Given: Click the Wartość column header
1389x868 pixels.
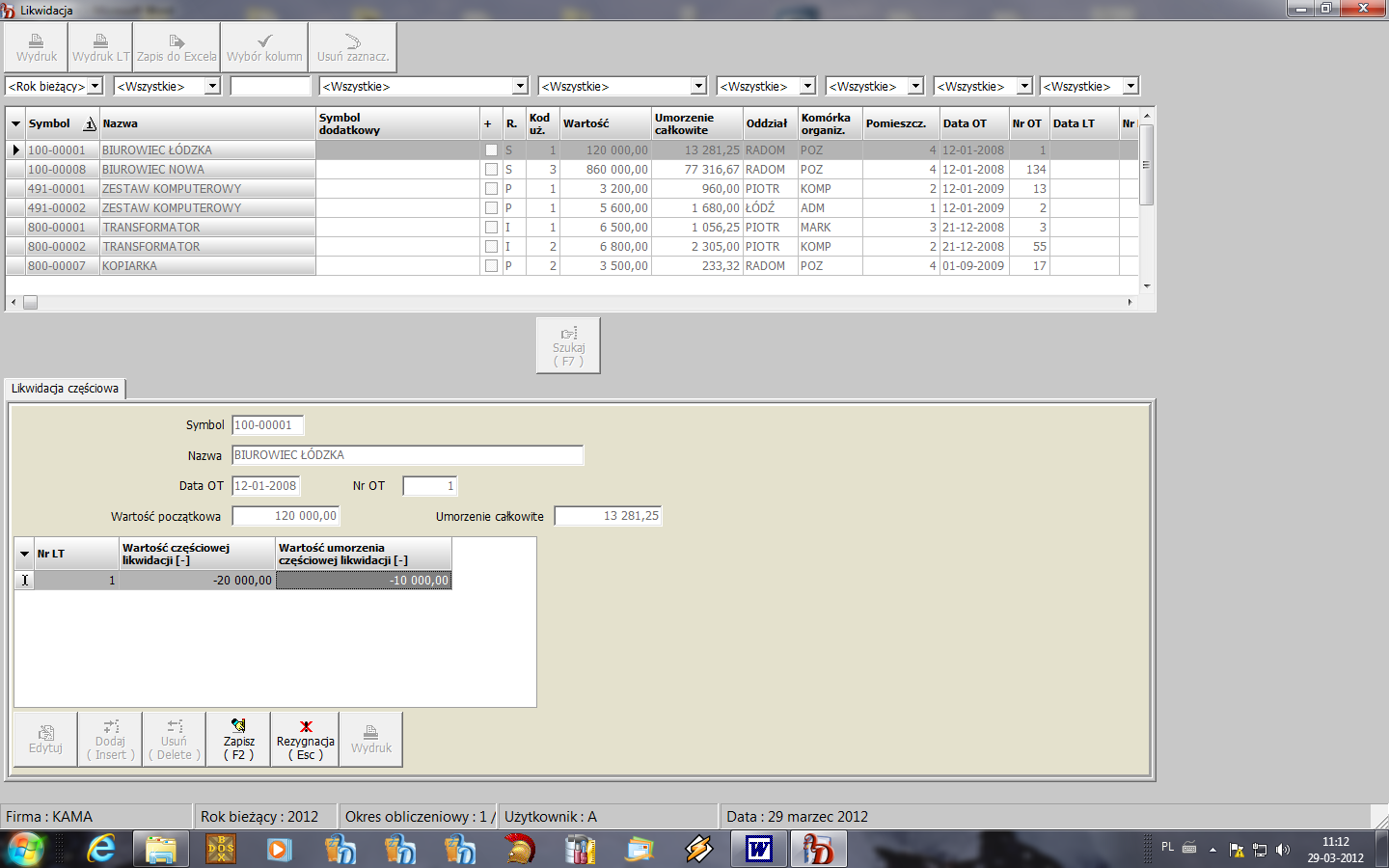Looking at the screenshot, I should tap(605, 123).
